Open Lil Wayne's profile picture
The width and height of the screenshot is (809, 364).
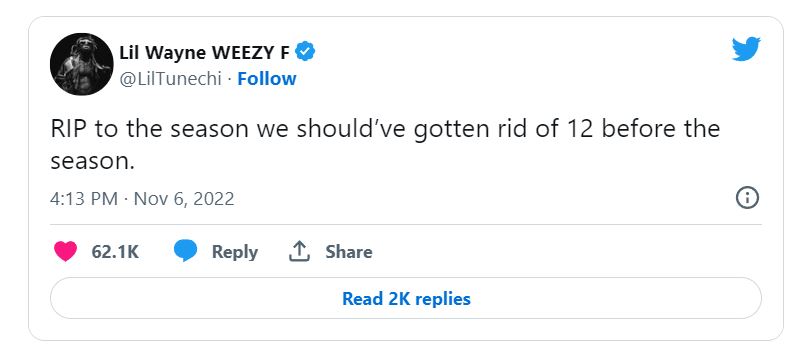(82, 64)
